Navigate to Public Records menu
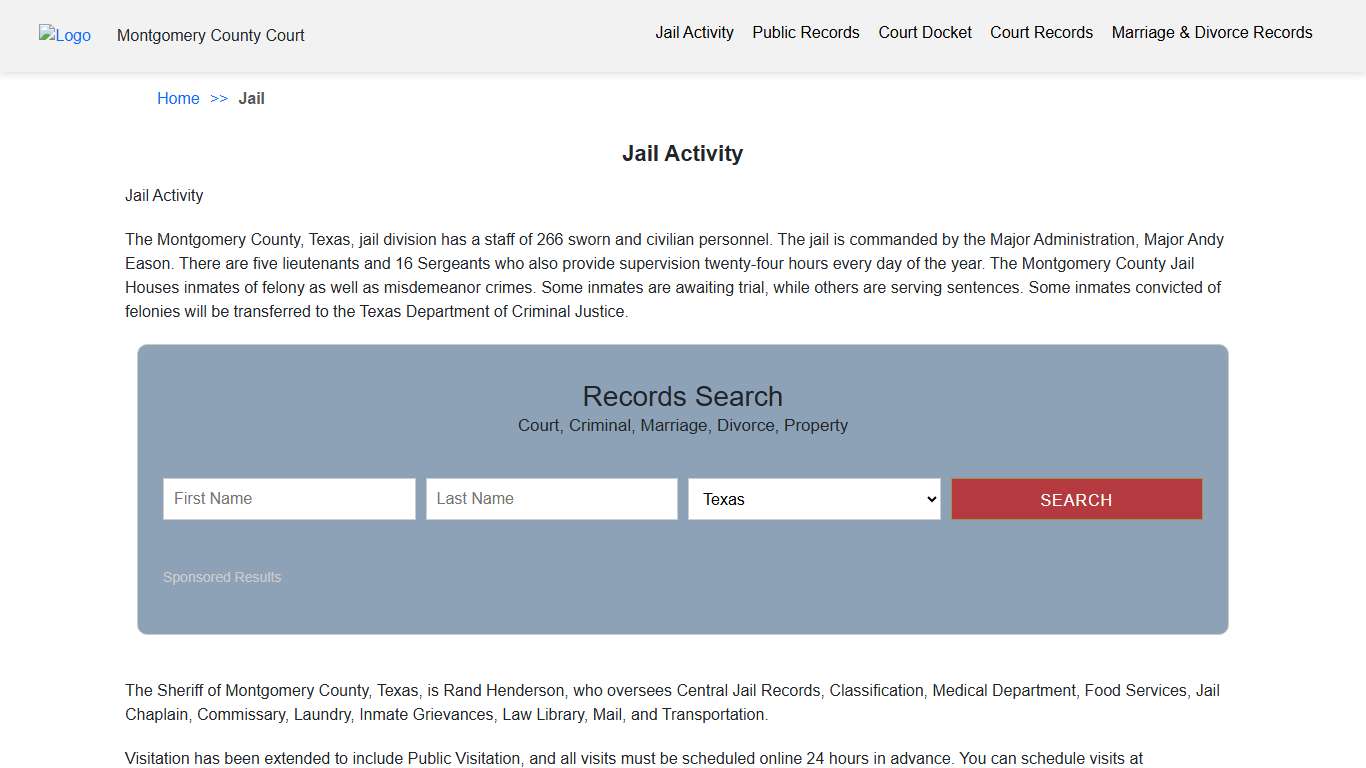Viewport: 1366px width, 768px height. pyautogui.click(x=805, y=32)
